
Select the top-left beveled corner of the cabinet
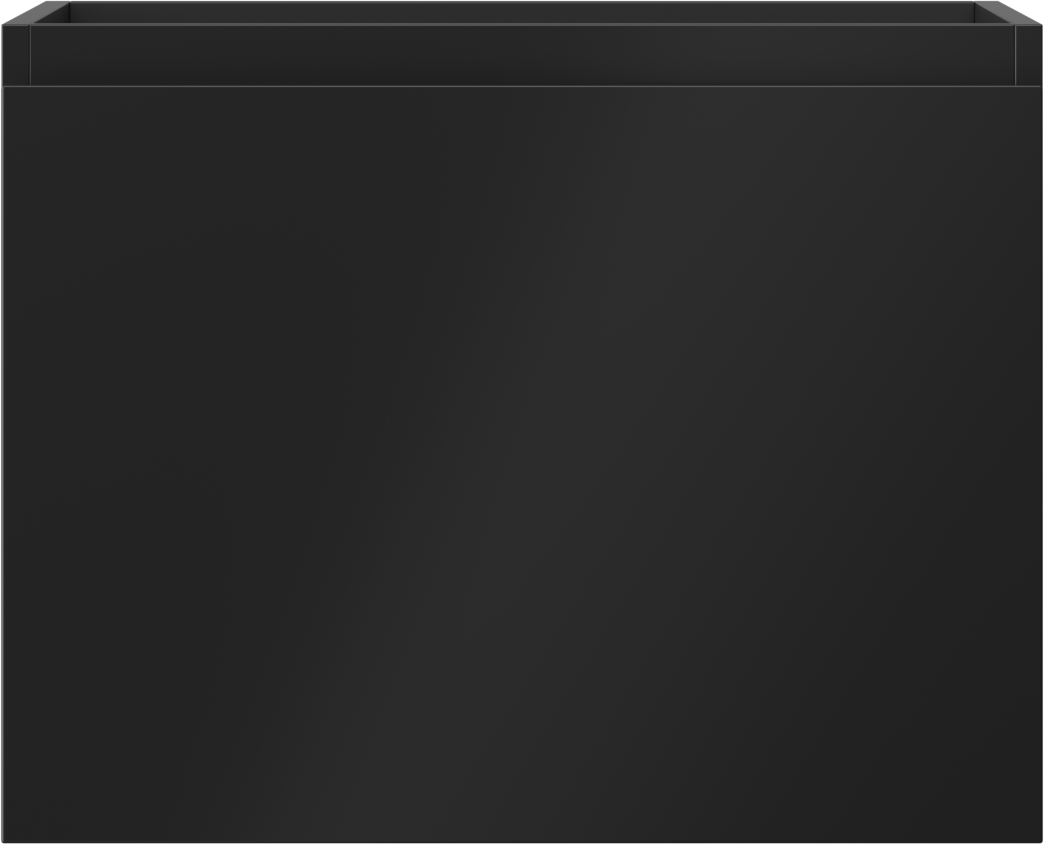pos(35,13)
